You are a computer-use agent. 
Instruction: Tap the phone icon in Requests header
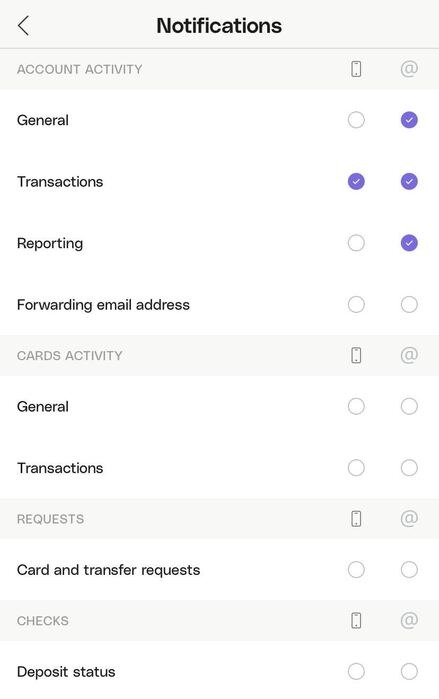pos(356,519)
